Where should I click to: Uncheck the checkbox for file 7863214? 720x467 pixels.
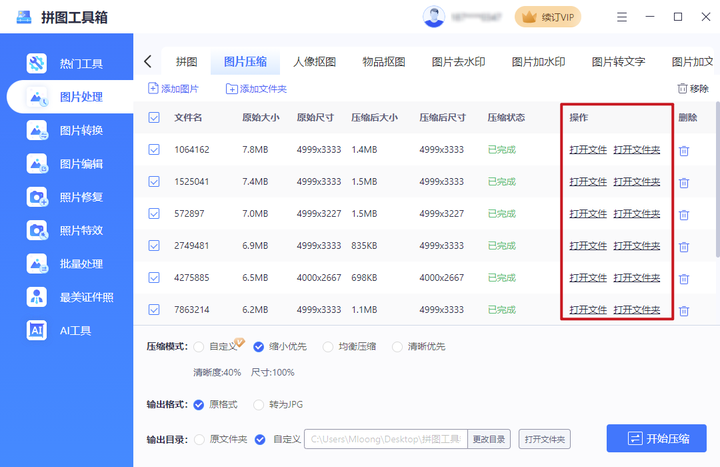(x=154, y=309)
